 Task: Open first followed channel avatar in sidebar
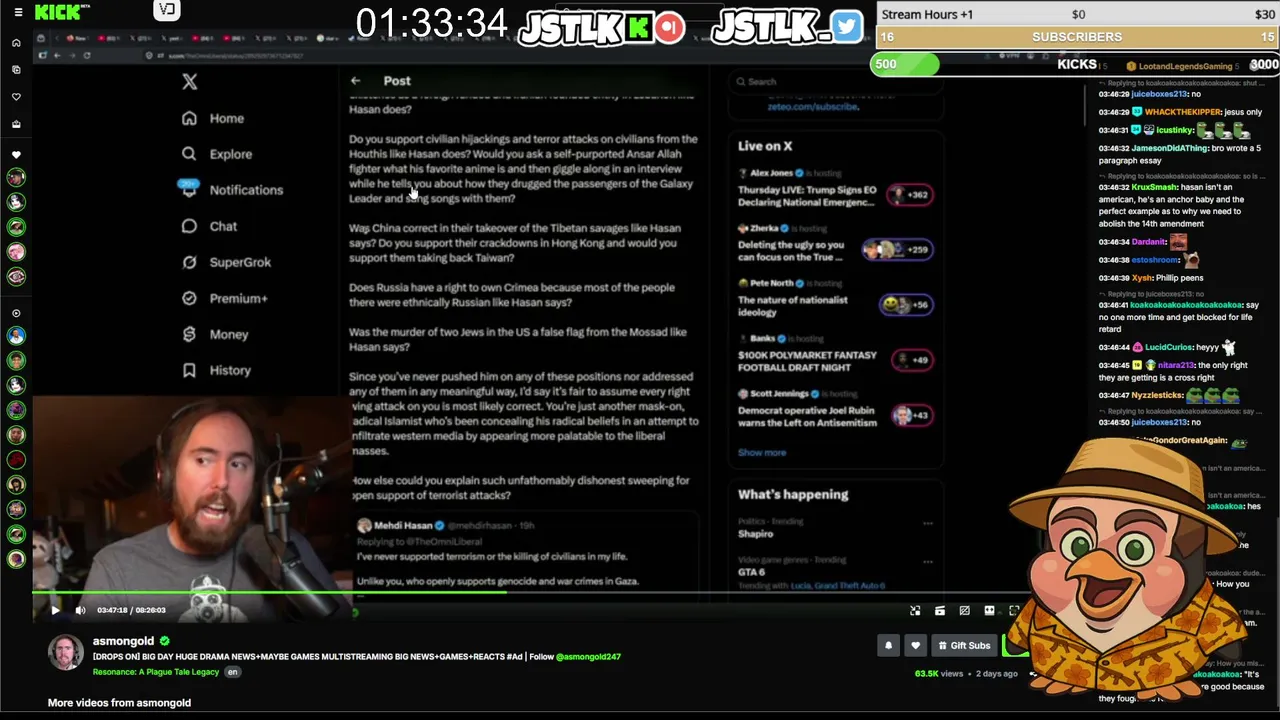pyautogui.click(x=16, y=177)
